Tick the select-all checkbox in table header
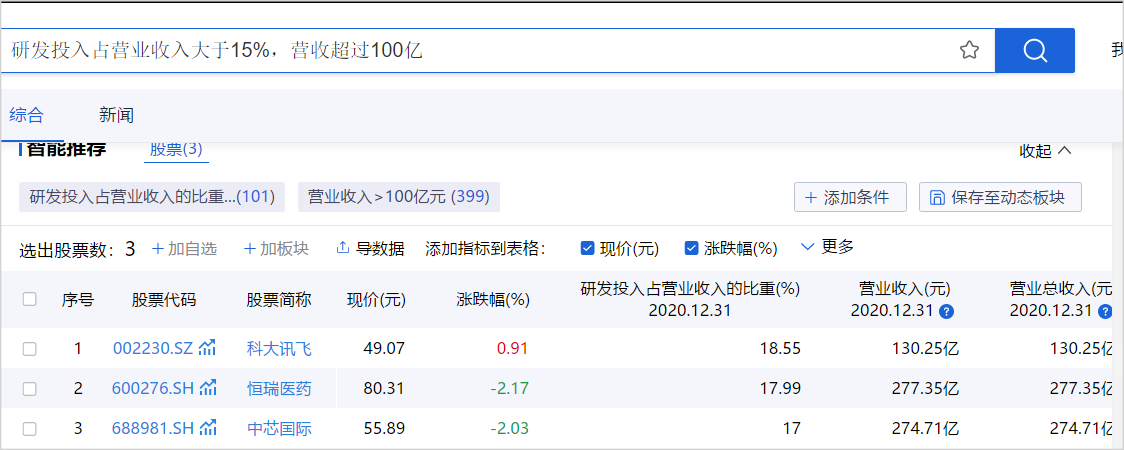The height and width of the screenshot is (450, 1124). pos(29,300)
